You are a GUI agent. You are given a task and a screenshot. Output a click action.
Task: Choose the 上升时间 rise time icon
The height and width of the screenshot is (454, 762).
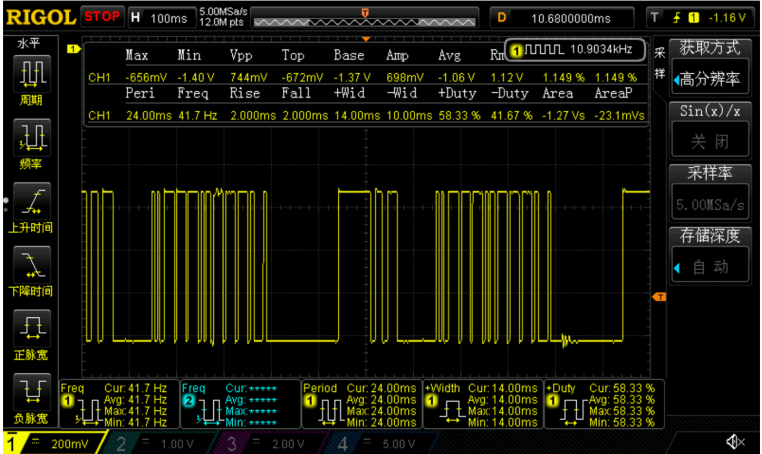tap(33, 202)
